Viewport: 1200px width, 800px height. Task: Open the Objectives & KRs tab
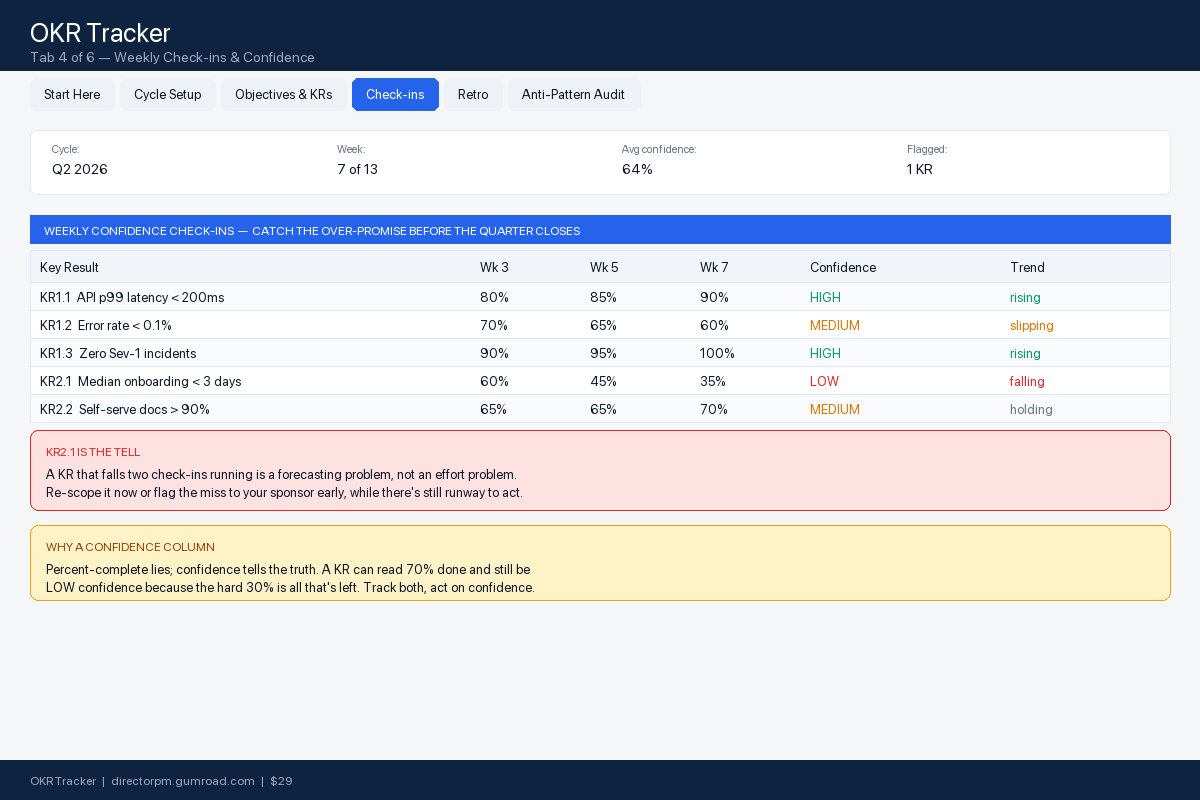284,94
